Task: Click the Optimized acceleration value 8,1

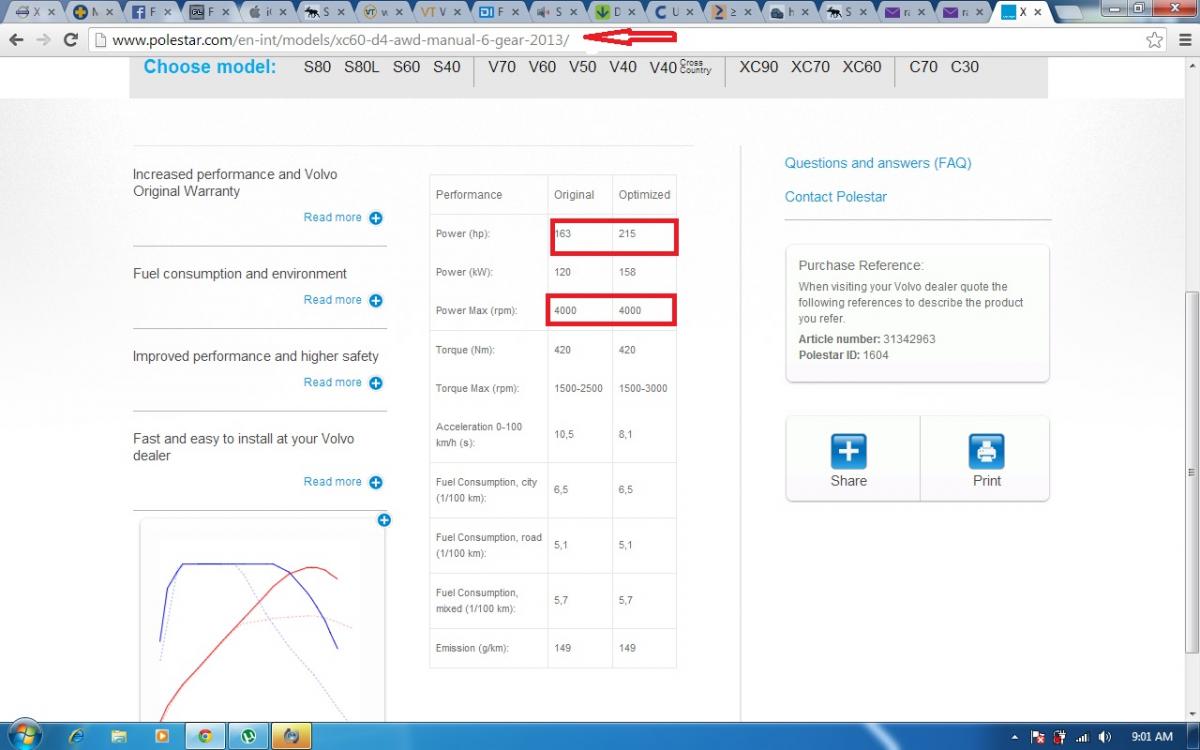Action: [626, 435]
